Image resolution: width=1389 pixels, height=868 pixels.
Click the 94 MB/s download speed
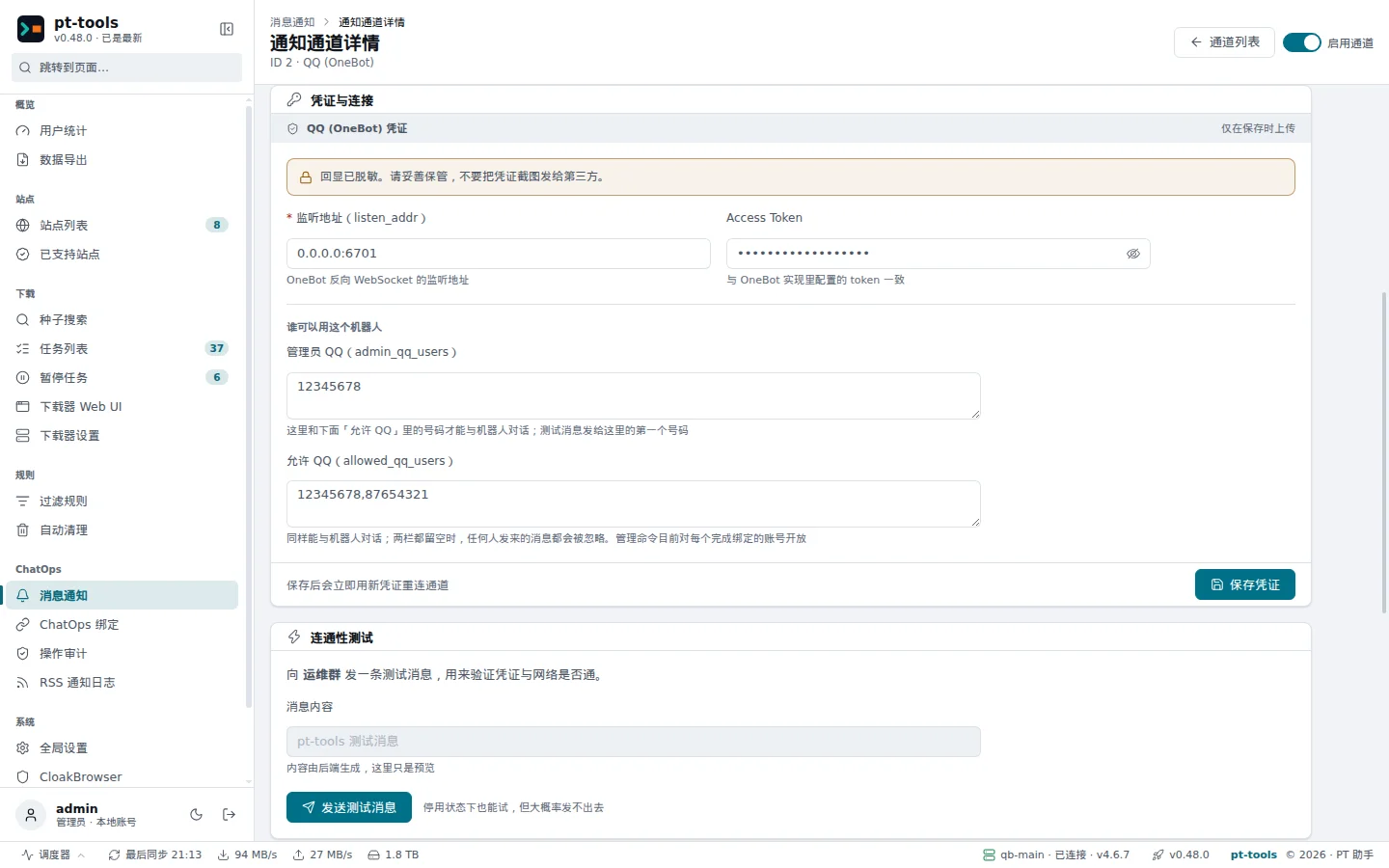pyautogui.click(x=248, y=854)
